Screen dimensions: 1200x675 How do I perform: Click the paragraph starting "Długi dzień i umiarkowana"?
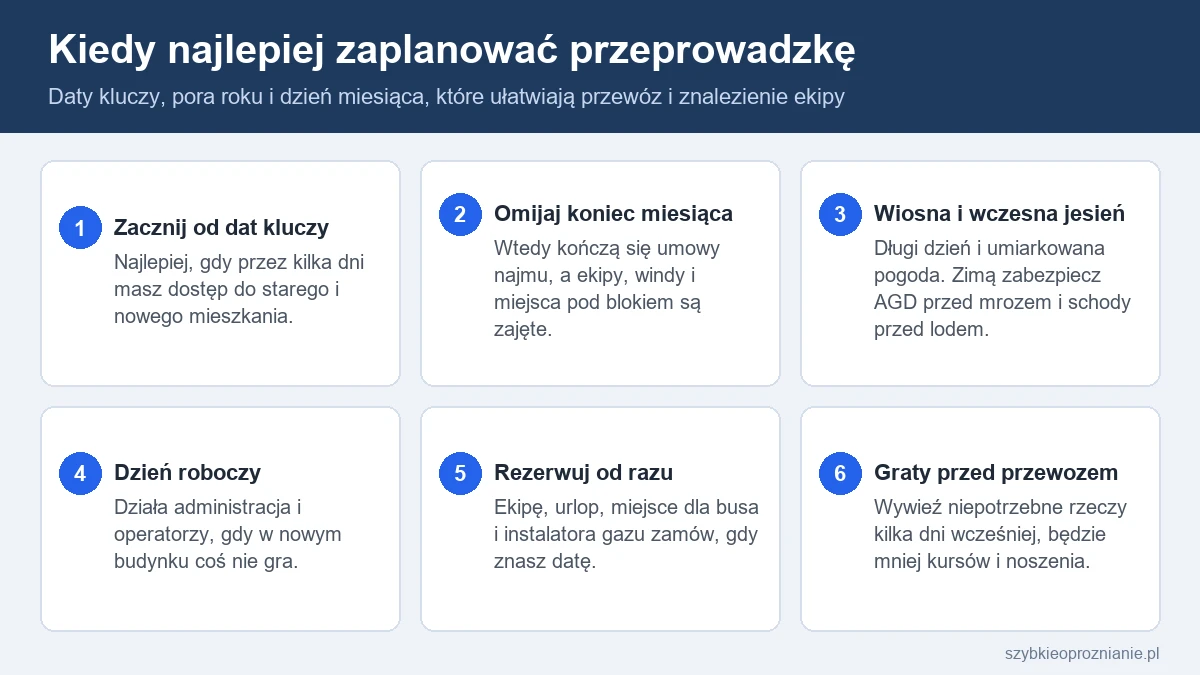[1002, 288]
